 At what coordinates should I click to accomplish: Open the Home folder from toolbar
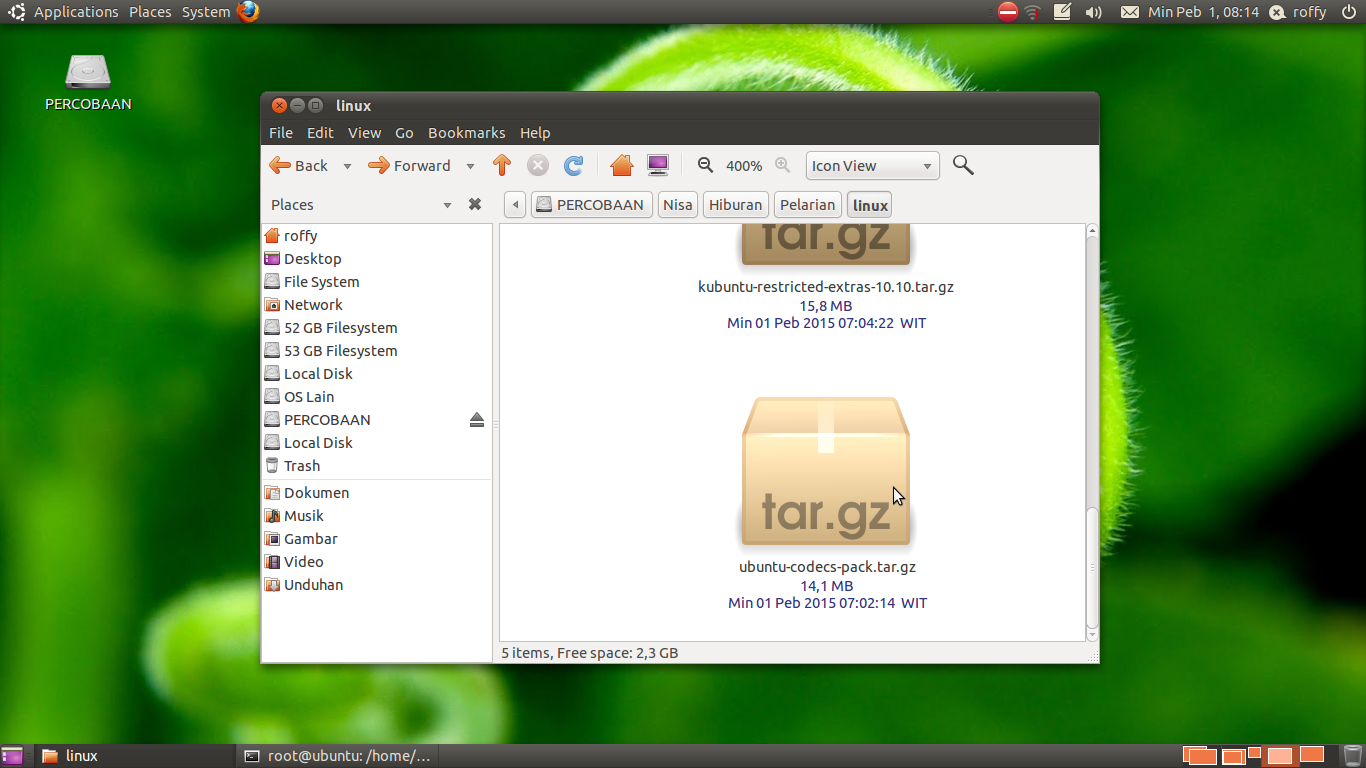pyautogui.click(x=622, y=166)
